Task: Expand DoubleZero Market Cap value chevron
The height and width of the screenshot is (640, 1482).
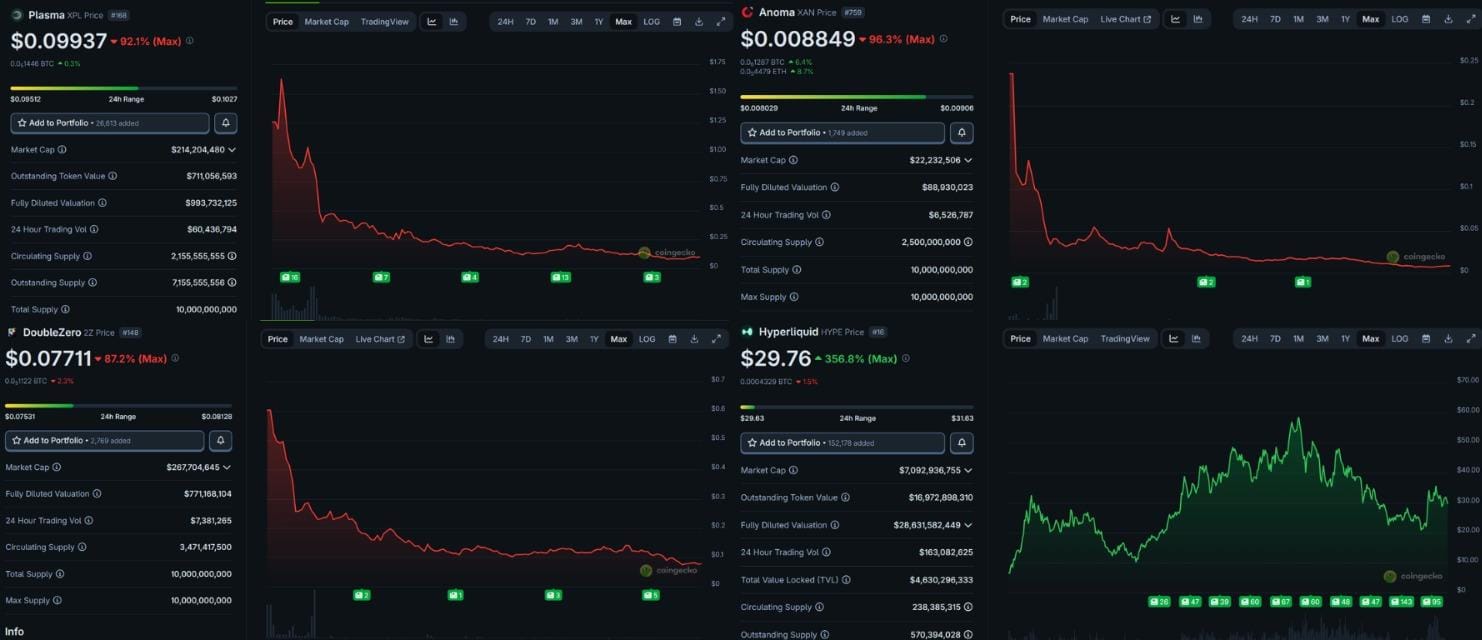Action: (x=227, y=467)
